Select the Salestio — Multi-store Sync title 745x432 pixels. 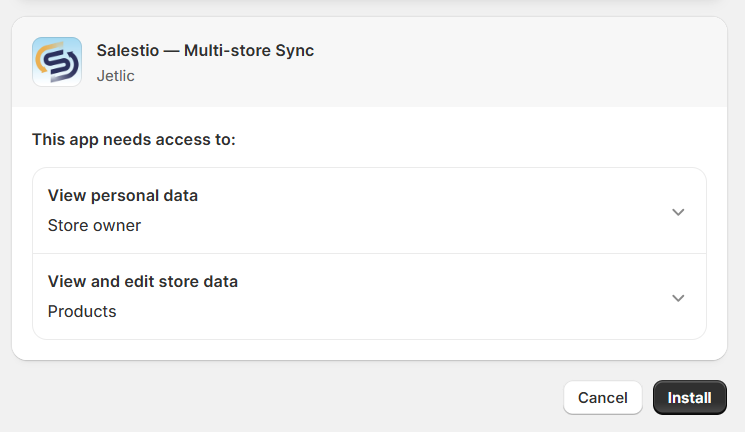click(x=205, y=50)
